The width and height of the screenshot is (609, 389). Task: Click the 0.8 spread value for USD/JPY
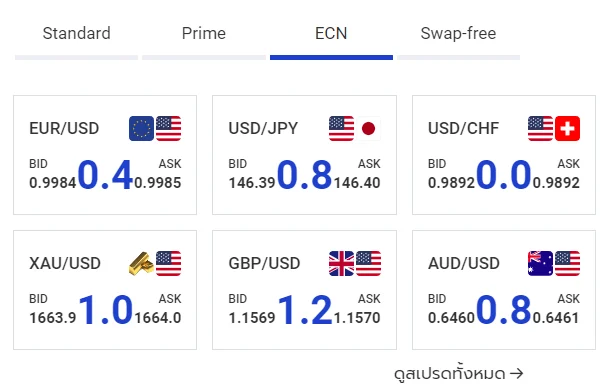(x=304, y=175)
